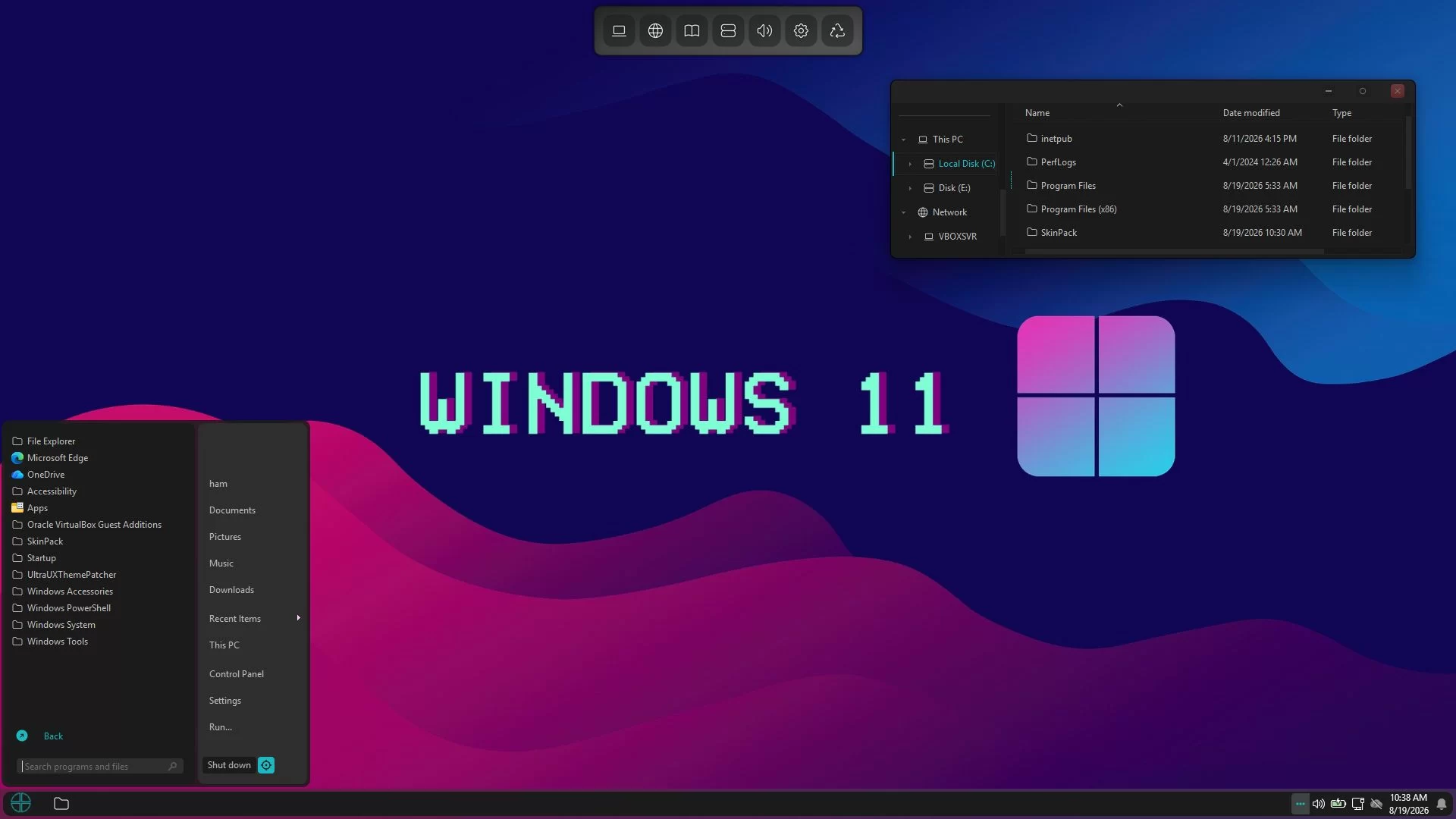The image size is (1456, 819).
Task: Collapse the Network node in Explorer tree
Action: pyautogui.click(x=903, y=212)
